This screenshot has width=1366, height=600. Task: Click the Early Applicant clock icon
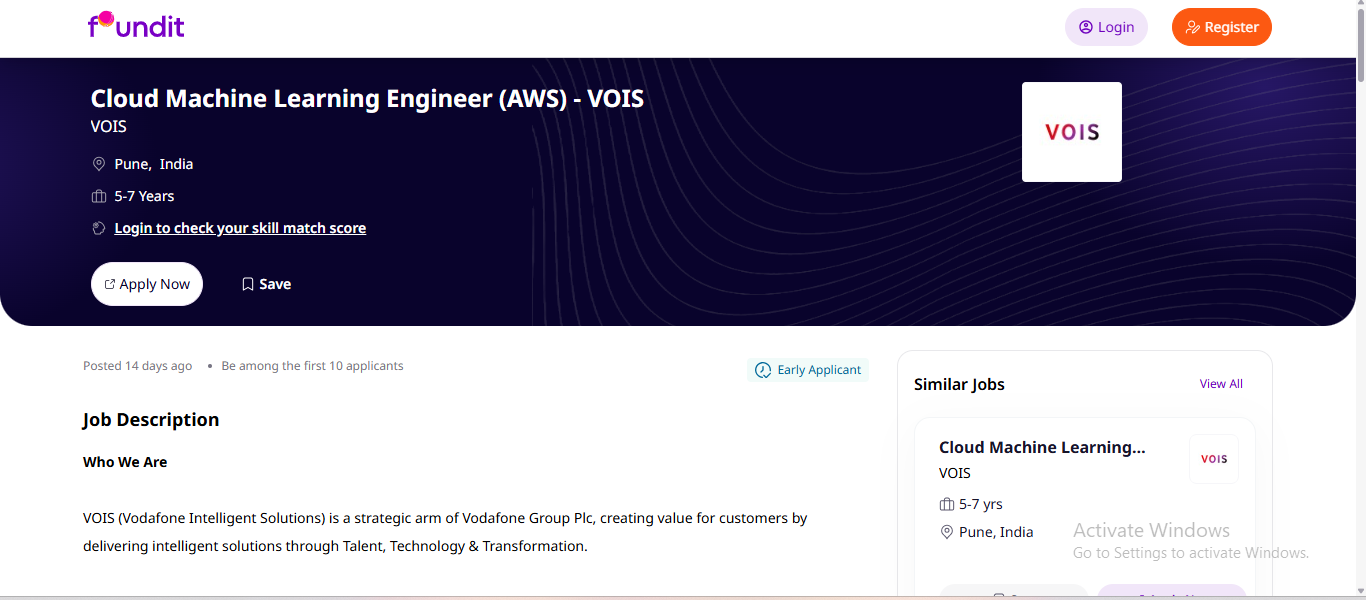(763, 370)
